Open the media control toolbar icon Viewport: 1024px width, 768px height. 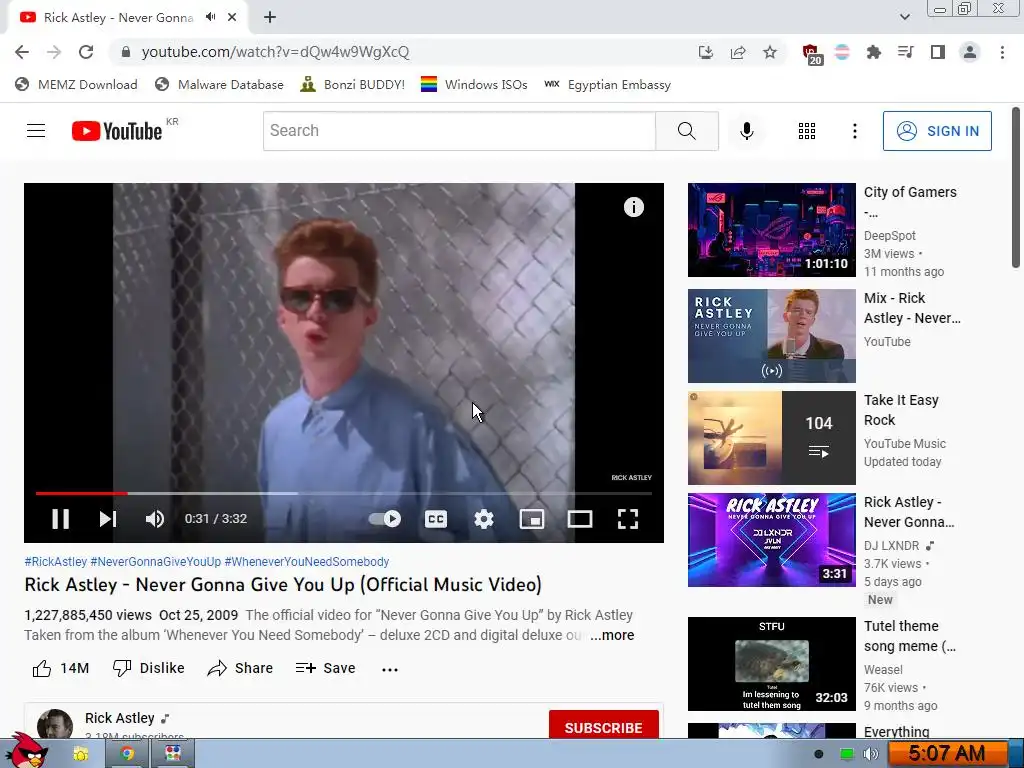(x=906, y=52)
